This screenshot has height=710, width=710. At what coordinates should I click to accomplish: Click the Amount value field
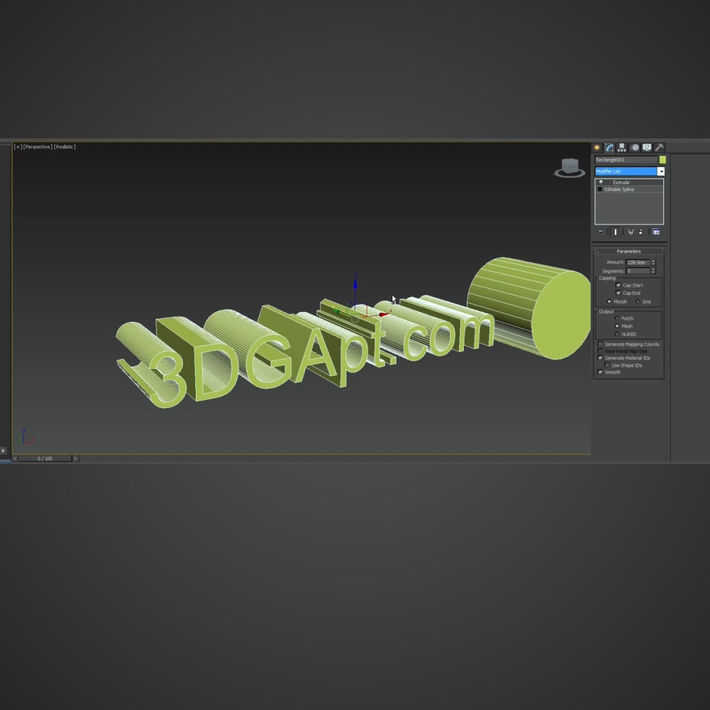coord(638,263)
